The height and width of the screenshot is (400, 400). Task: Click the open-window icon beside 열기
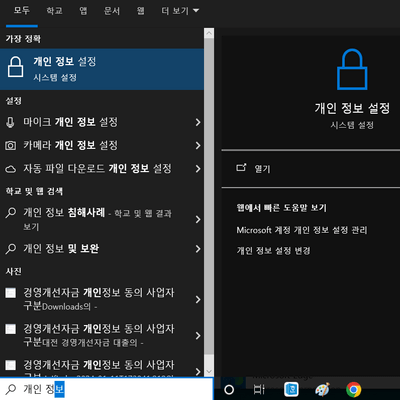[x=241, y=167]
